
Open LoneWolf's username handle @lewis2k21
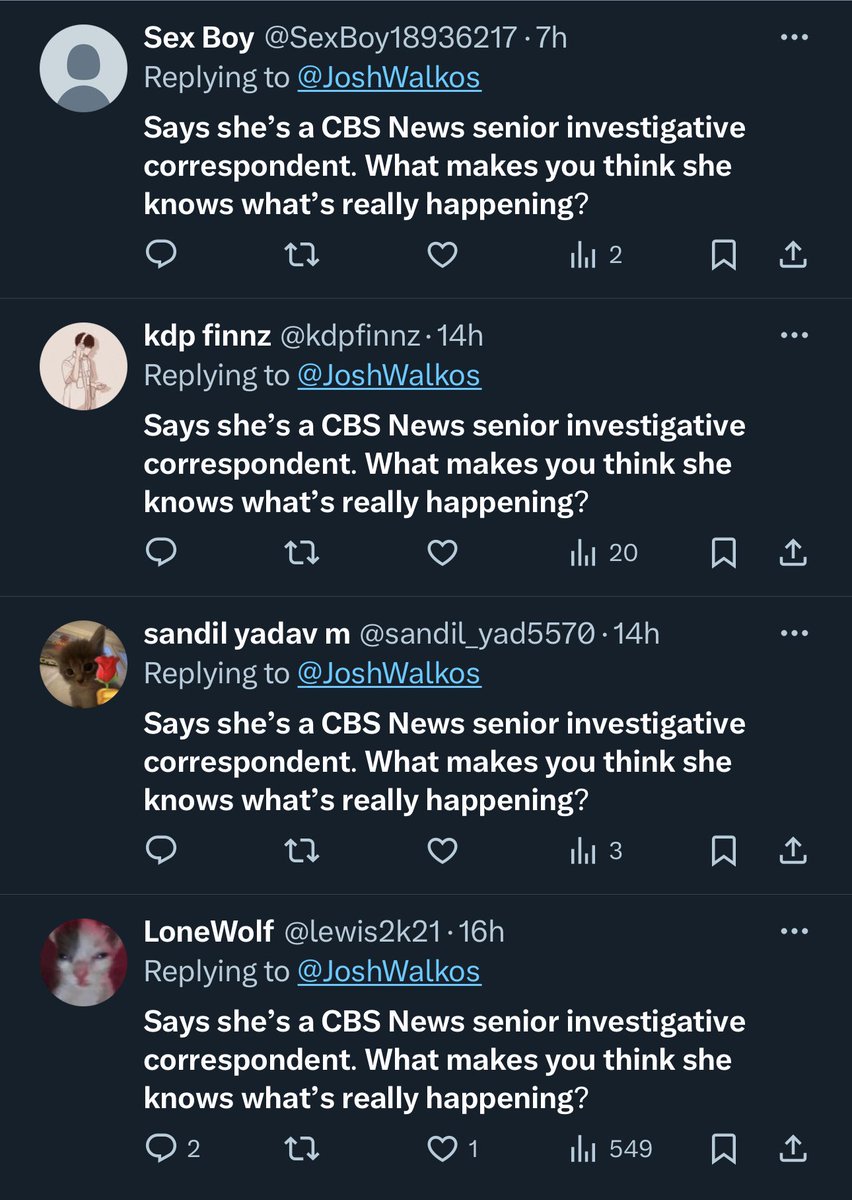363,932
